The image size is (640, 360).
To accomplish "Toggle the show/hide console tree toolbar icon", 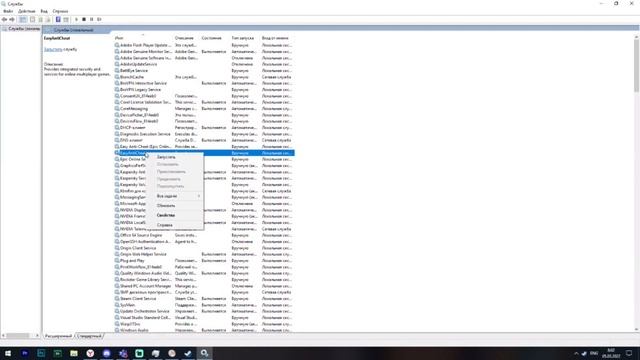I will pos(23,19).
